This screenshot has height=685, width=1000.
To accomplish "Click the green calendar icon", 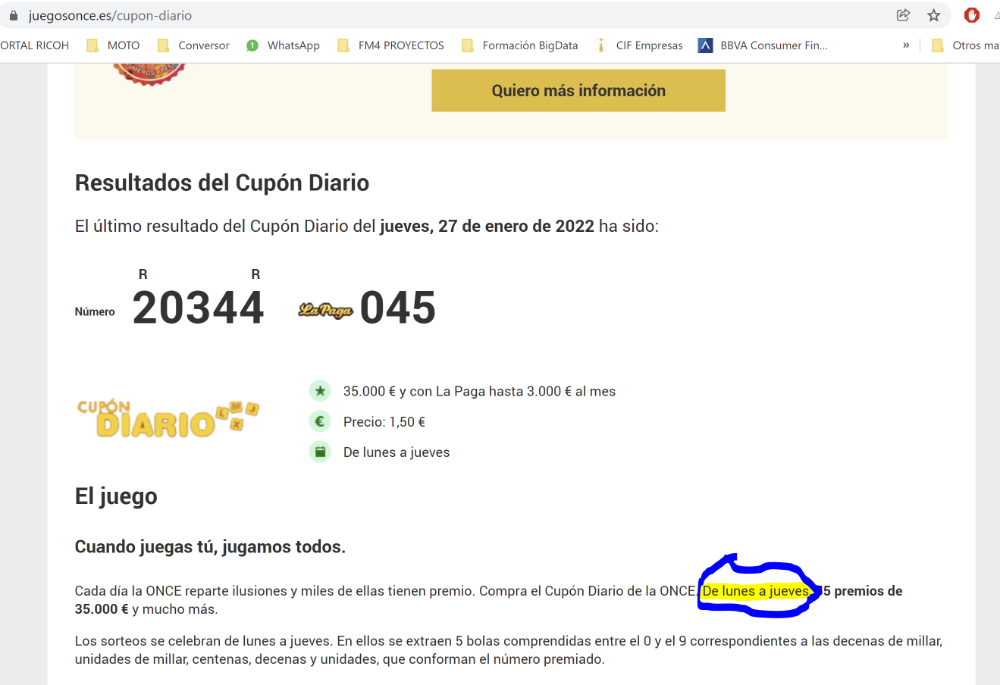I will pos(320,452).
